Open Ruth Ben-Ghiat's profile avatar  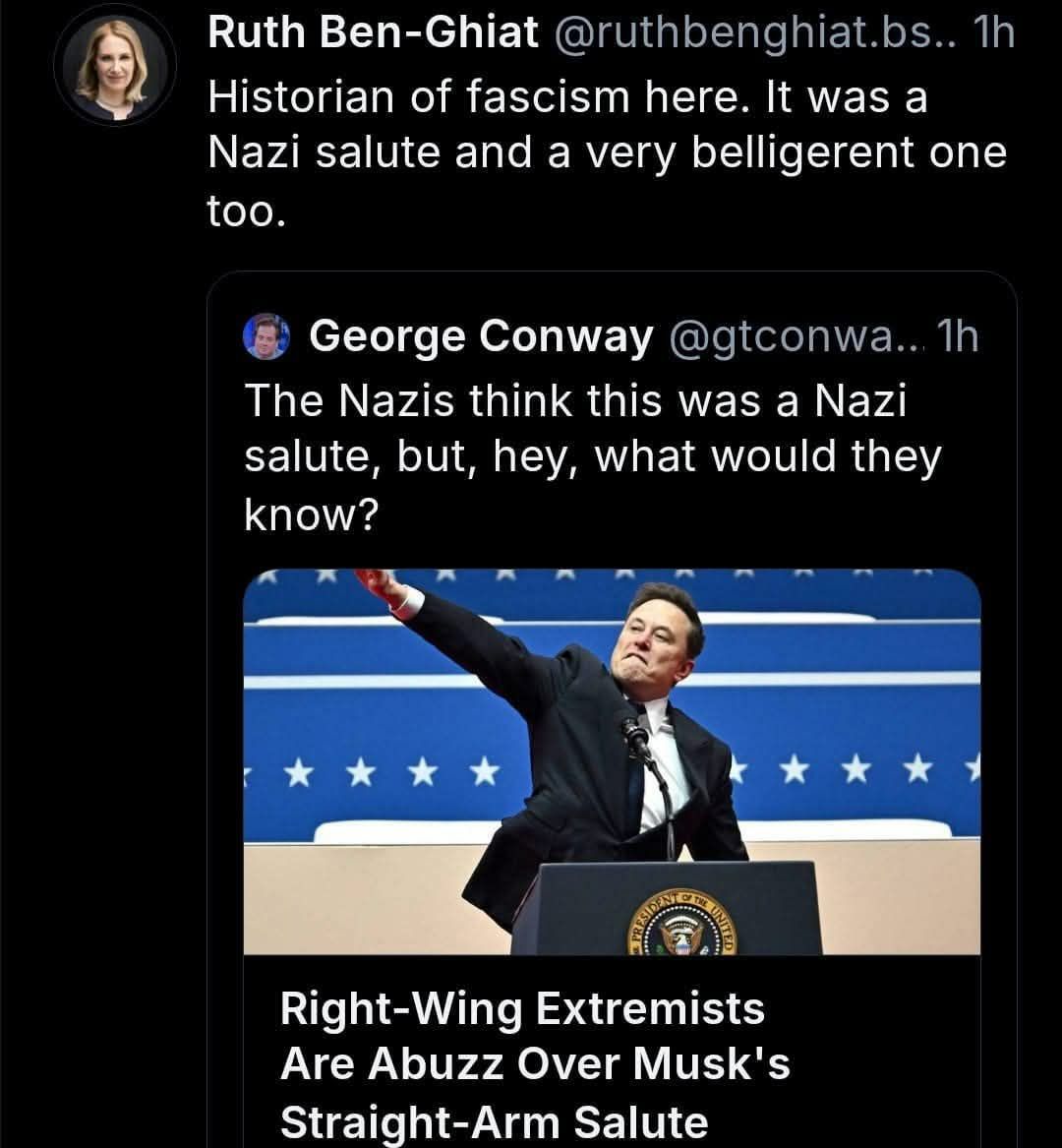pos(114,65)
